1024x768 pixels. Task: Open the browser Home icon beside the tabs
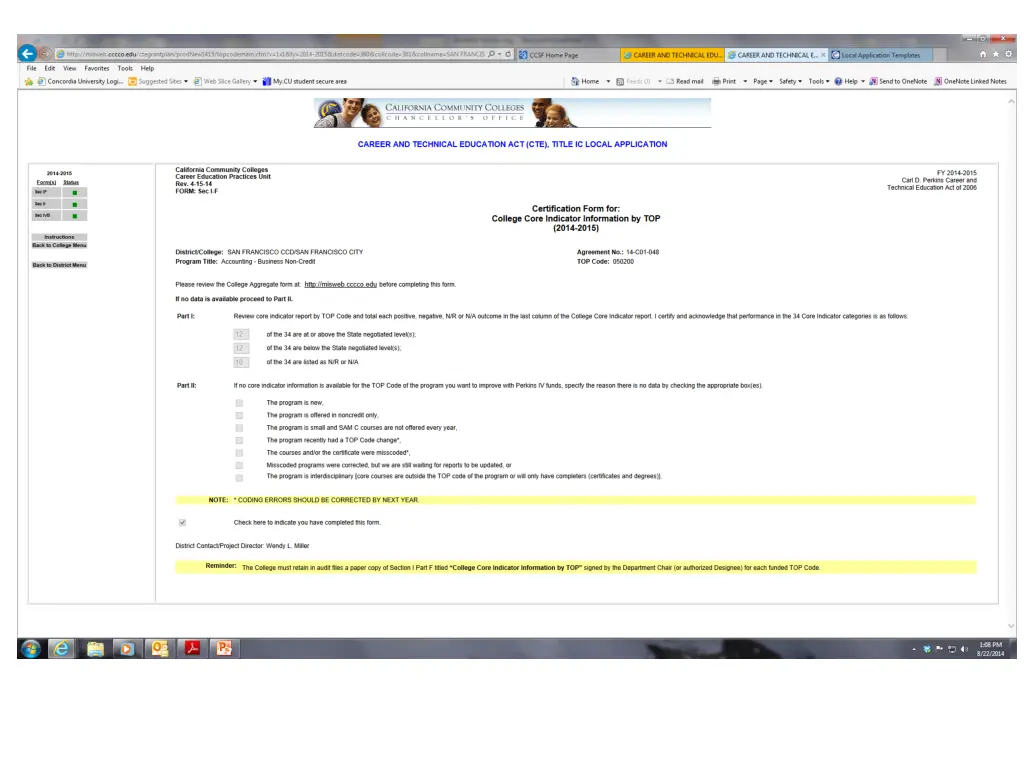983,54
